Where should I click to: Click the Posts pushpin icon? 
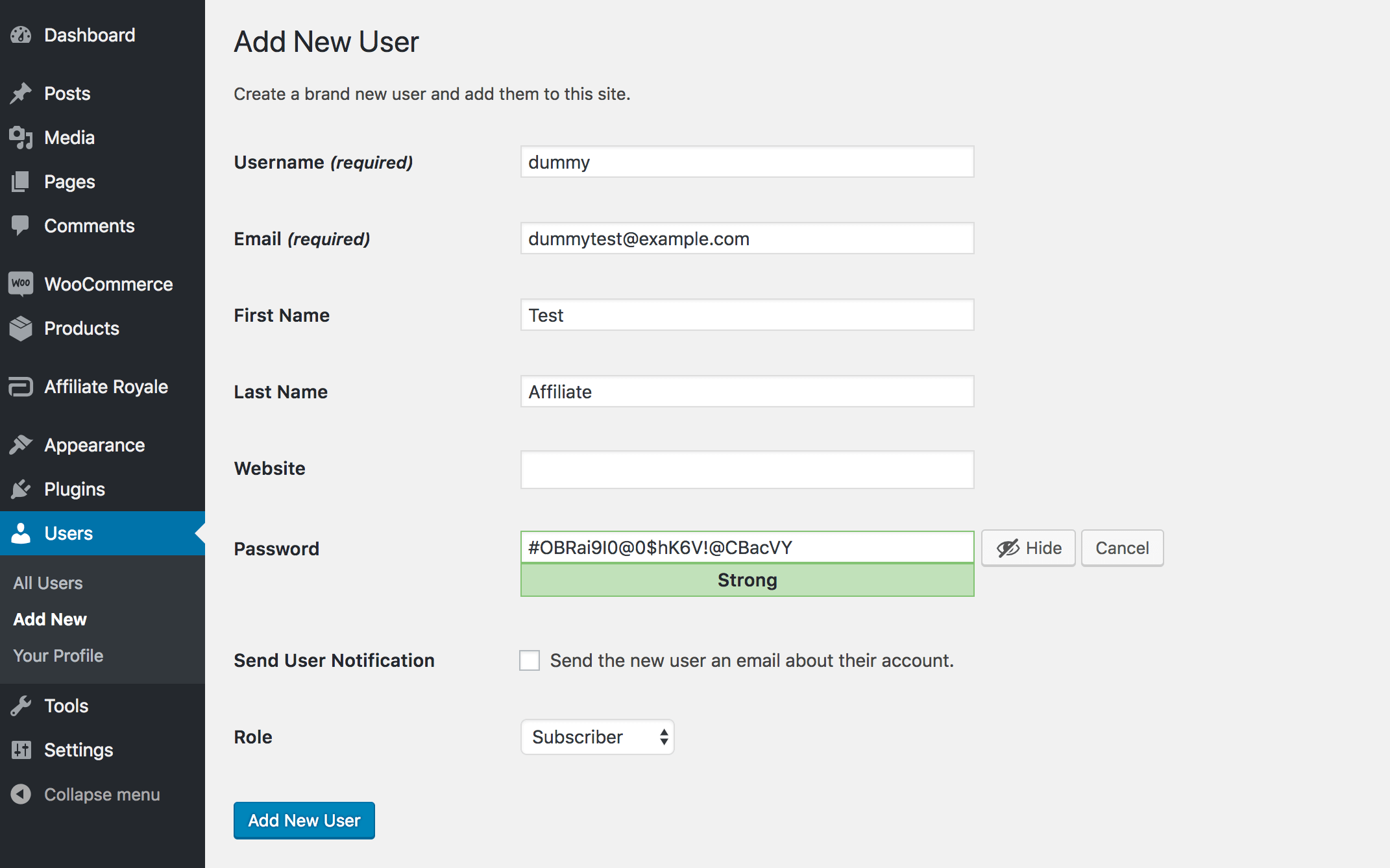tap(21, 93)
